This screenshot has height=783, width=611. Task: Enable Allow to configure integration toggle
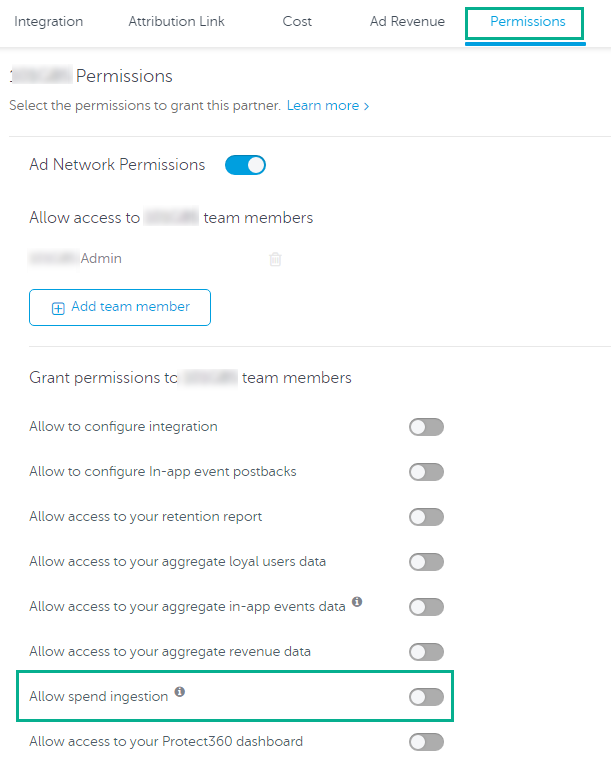click(x=426, y=427)
